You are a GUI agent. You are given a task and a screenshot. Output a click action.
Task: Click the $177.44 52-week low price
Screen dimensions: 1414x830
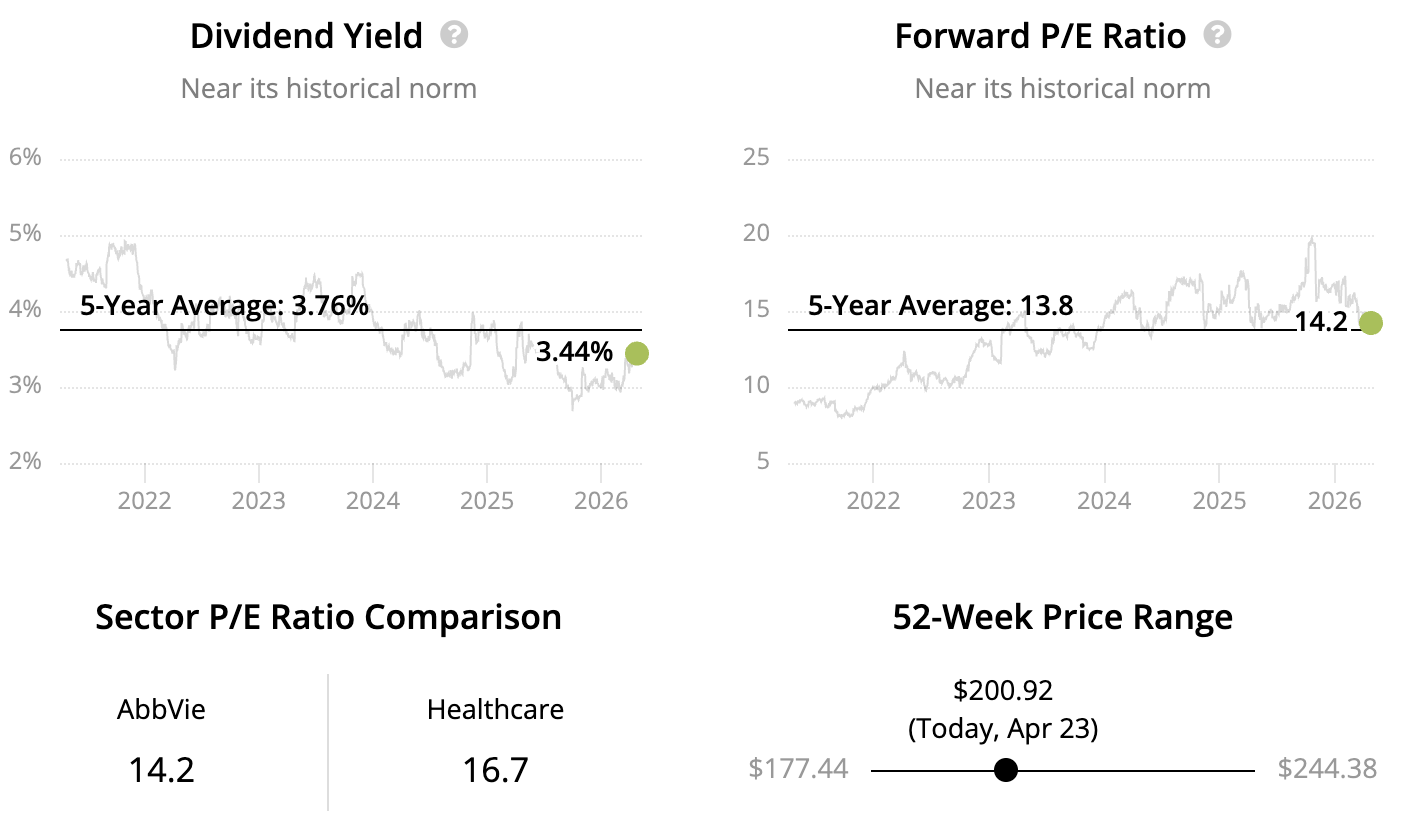pos(798,769)
